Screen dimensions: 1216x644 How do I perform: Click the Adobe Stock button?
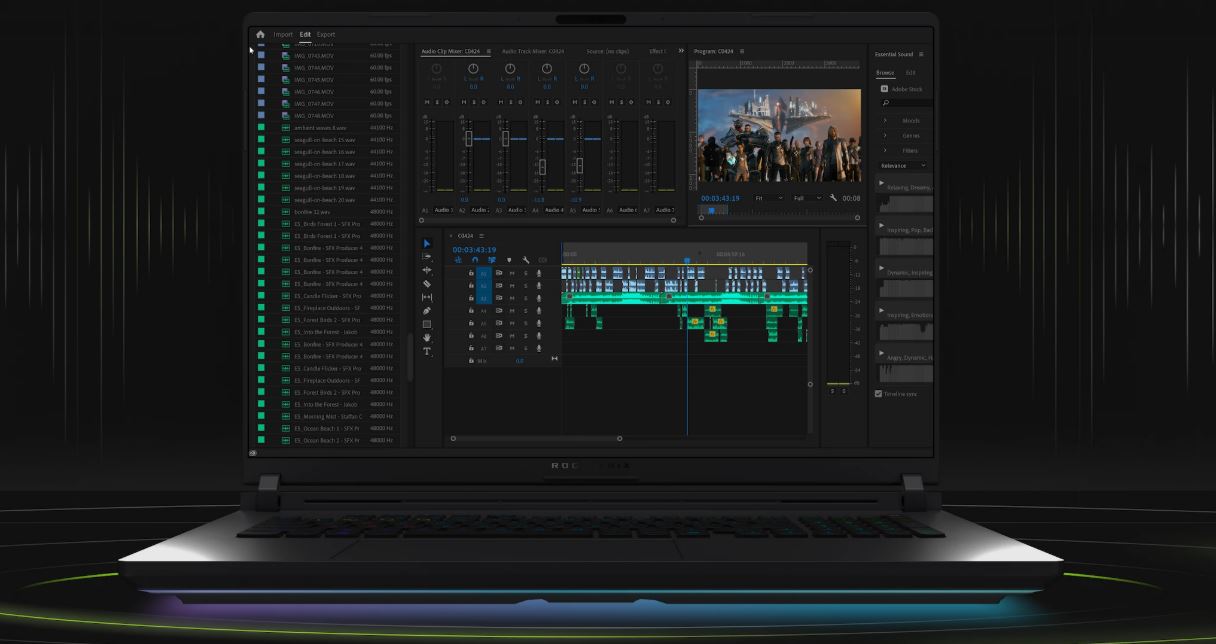900,88
